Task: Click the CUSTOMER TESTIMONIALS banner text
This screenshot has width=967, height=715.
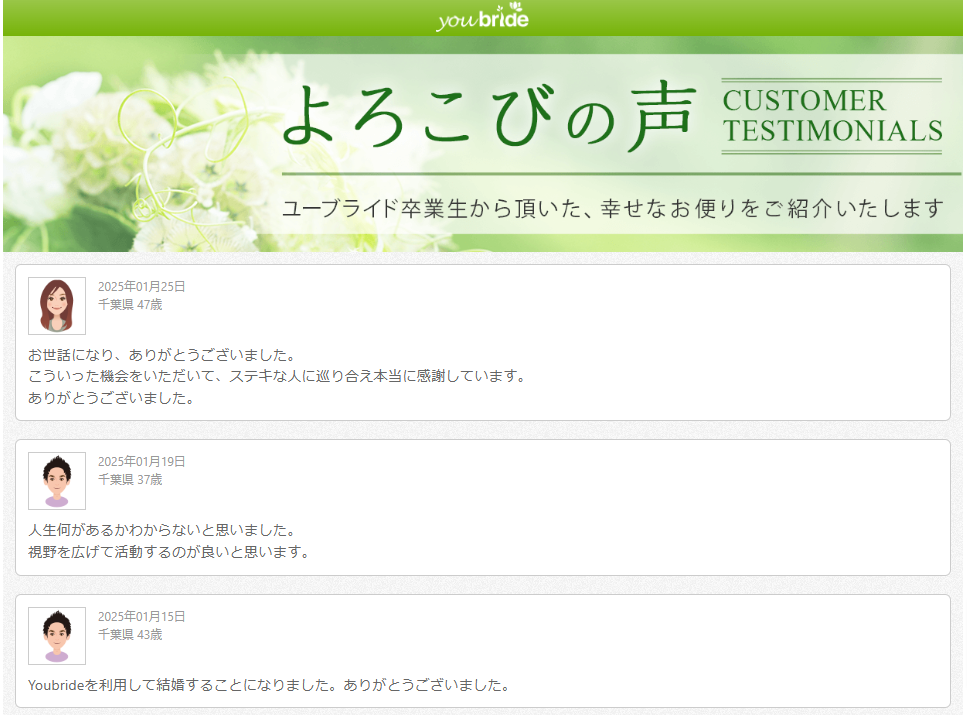Action: coord(832,116)
